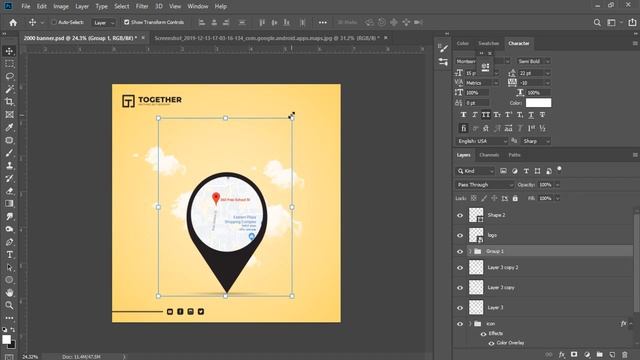Create a new group folder icon
The height and width of the screenshot is (360, 640).
point(599,355)
